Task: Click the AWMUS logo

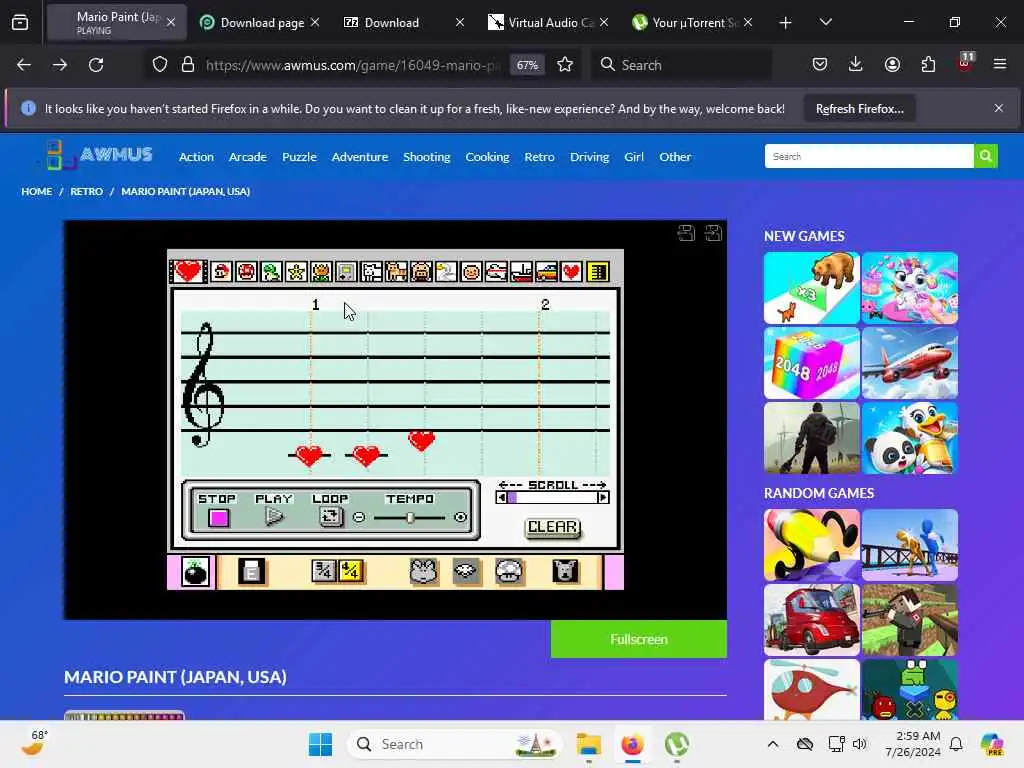Action: pyautogui.click(x=98, y=155)
